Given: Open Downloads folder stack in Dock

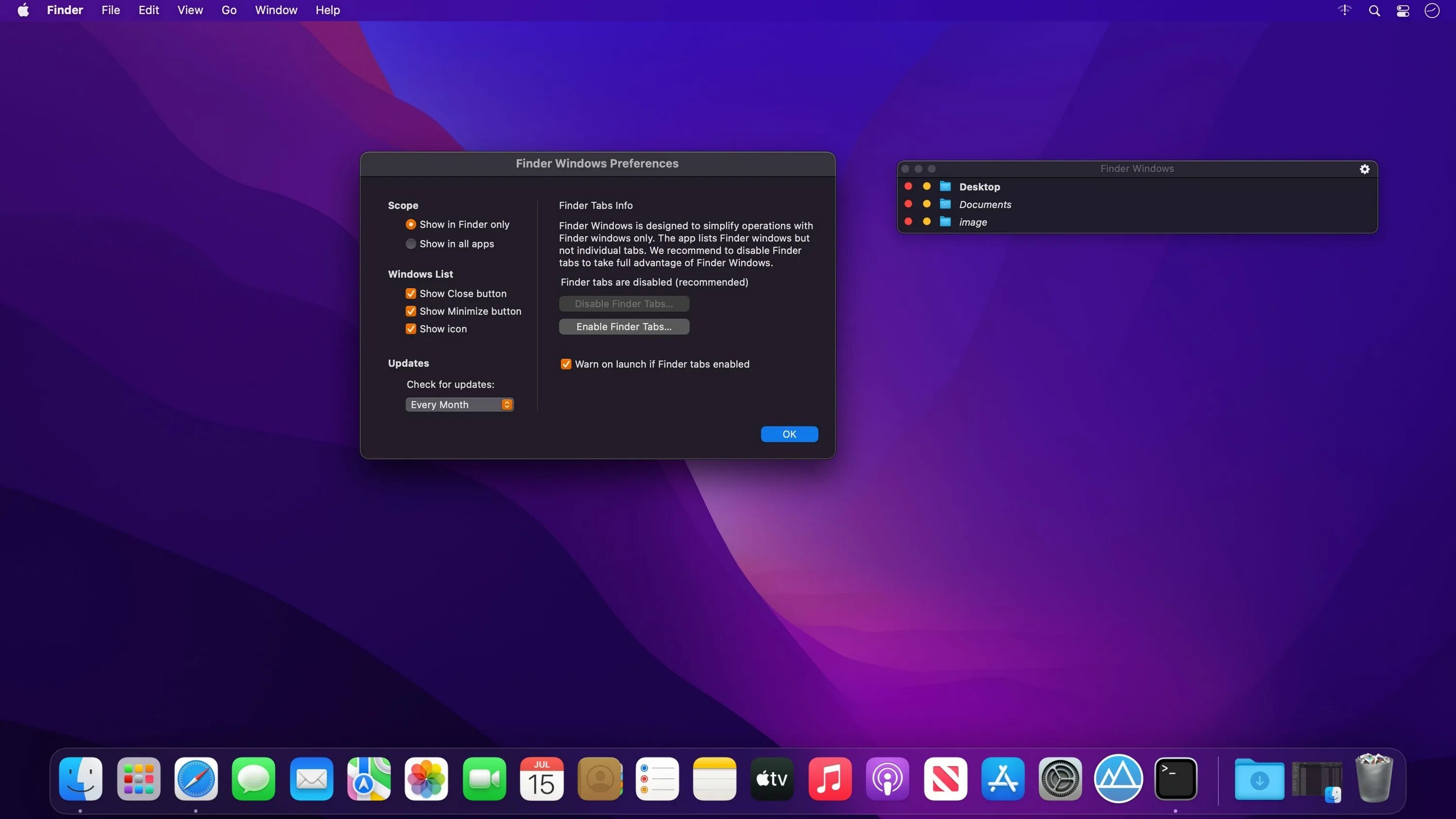Looking at the screenshot, I should click(1259, 779).
